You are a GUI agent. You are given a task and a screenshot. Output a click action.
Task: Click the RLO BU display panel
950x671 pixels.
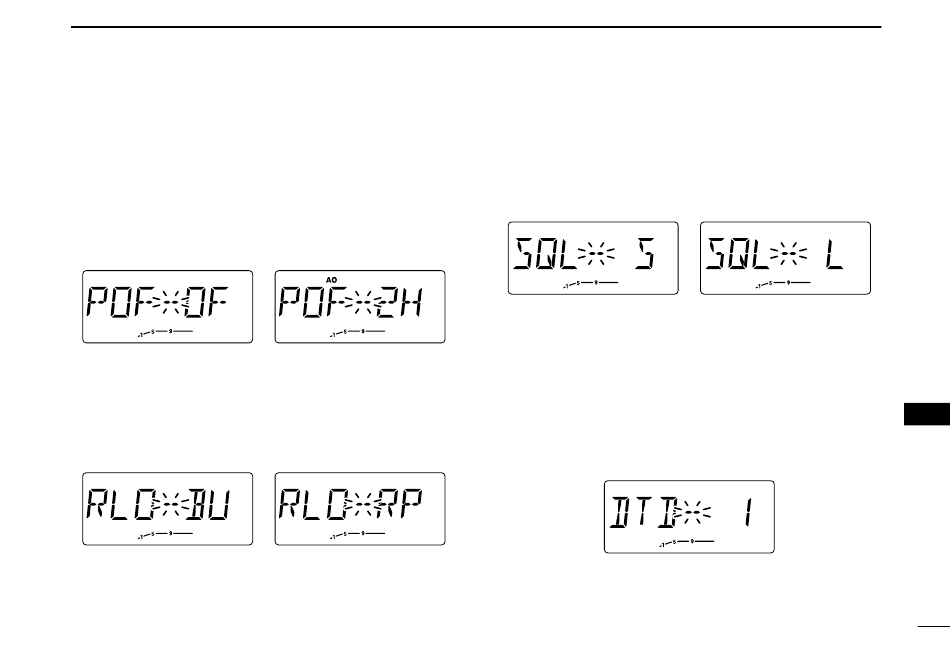tap(167, 509)
